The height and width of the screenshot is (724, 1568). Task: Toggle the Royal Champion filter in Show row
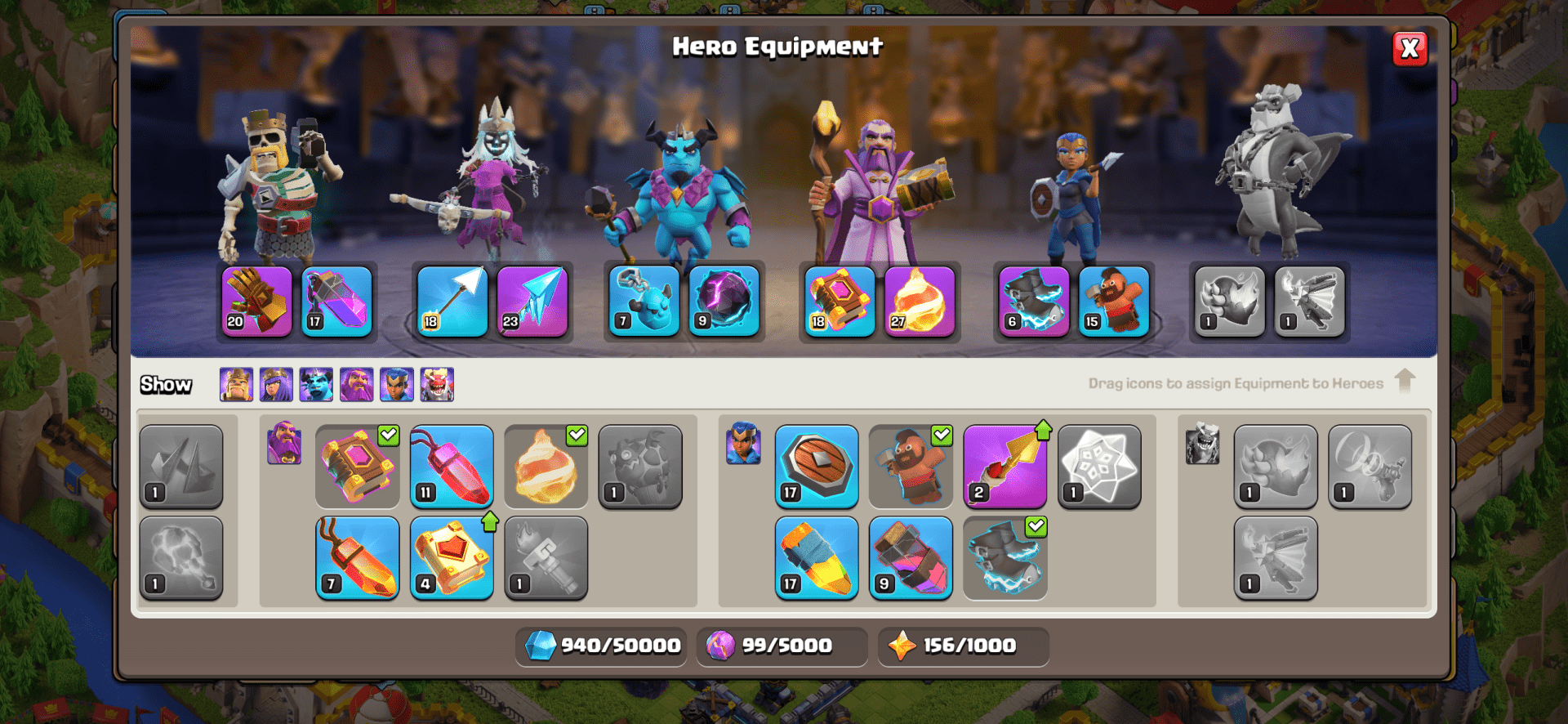point(397,384)
